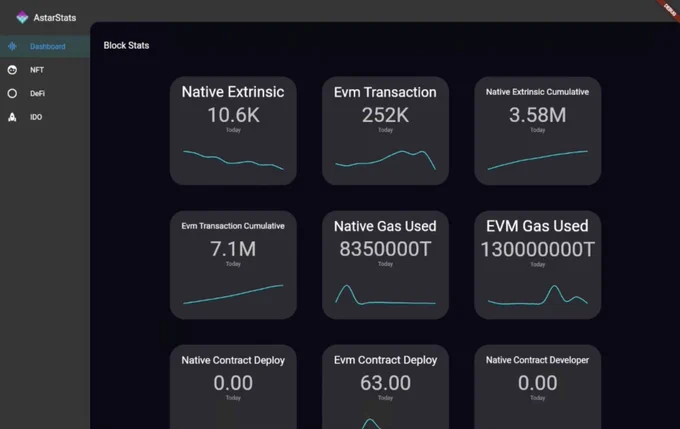Open the NFT menu item
Viewport: 680px width, 429px height.
click(45, 70)
